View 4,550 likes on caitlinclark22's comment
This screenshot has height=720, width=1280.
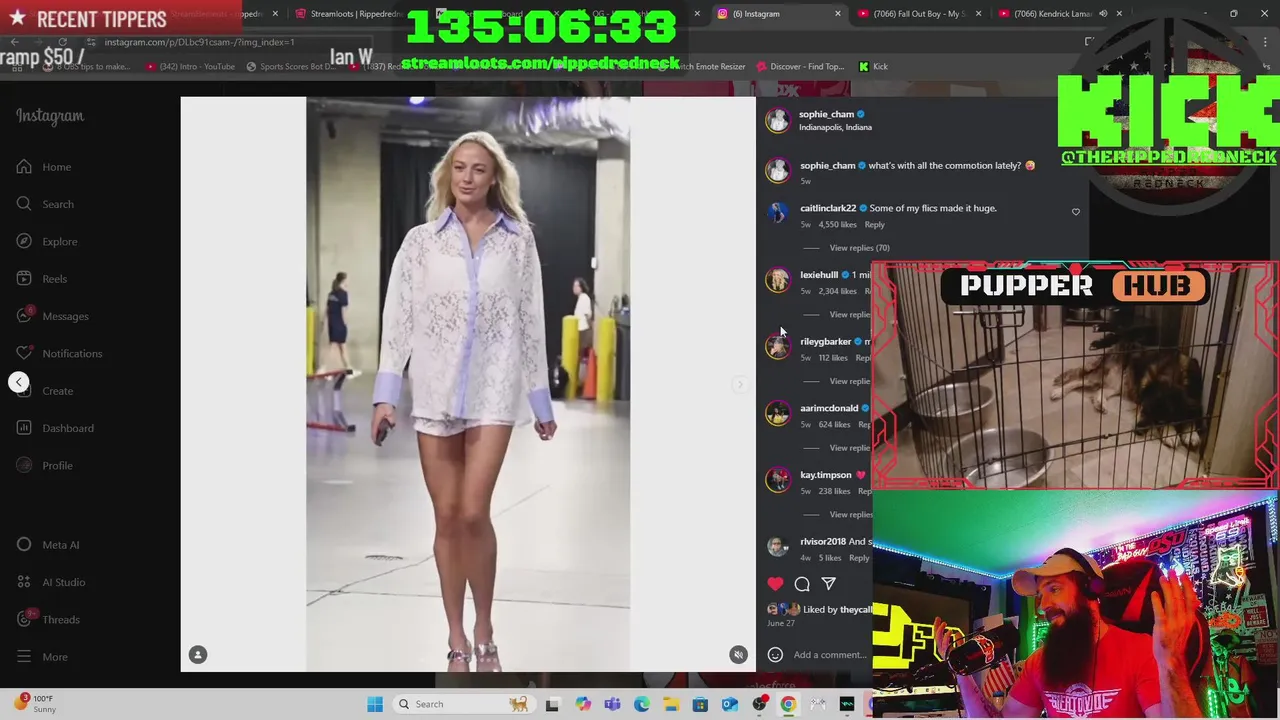838,225
